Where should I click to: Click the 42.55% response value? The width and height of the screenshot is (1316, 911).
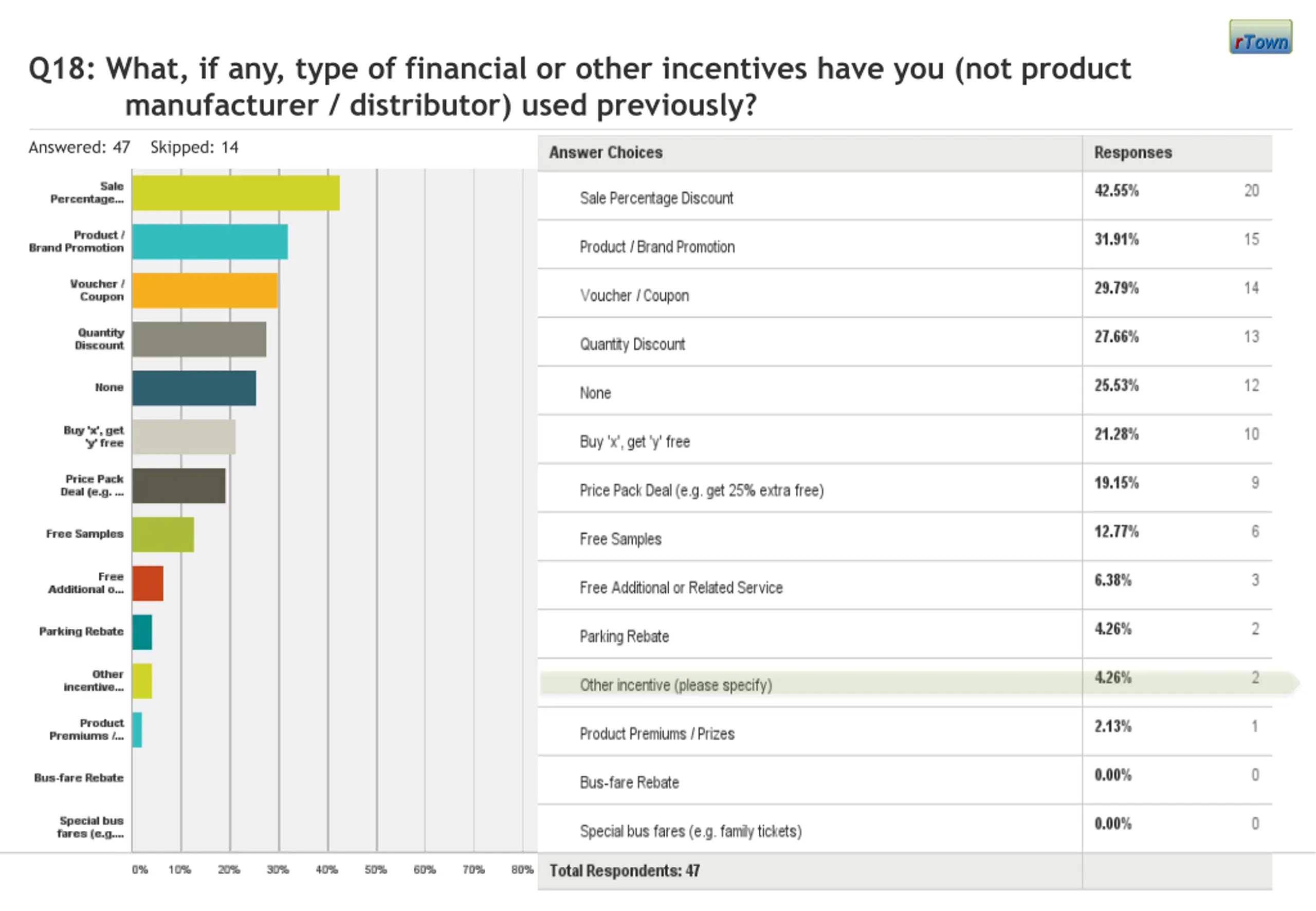coord(1116,191)
